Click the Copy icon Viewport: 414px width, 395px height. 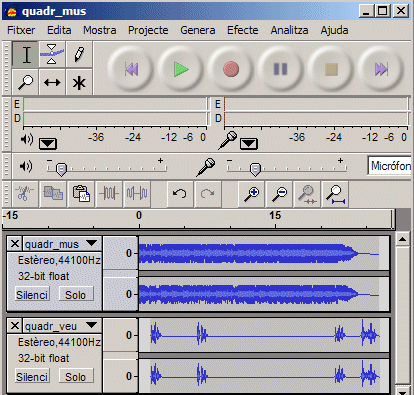click(x=53, y=194)
